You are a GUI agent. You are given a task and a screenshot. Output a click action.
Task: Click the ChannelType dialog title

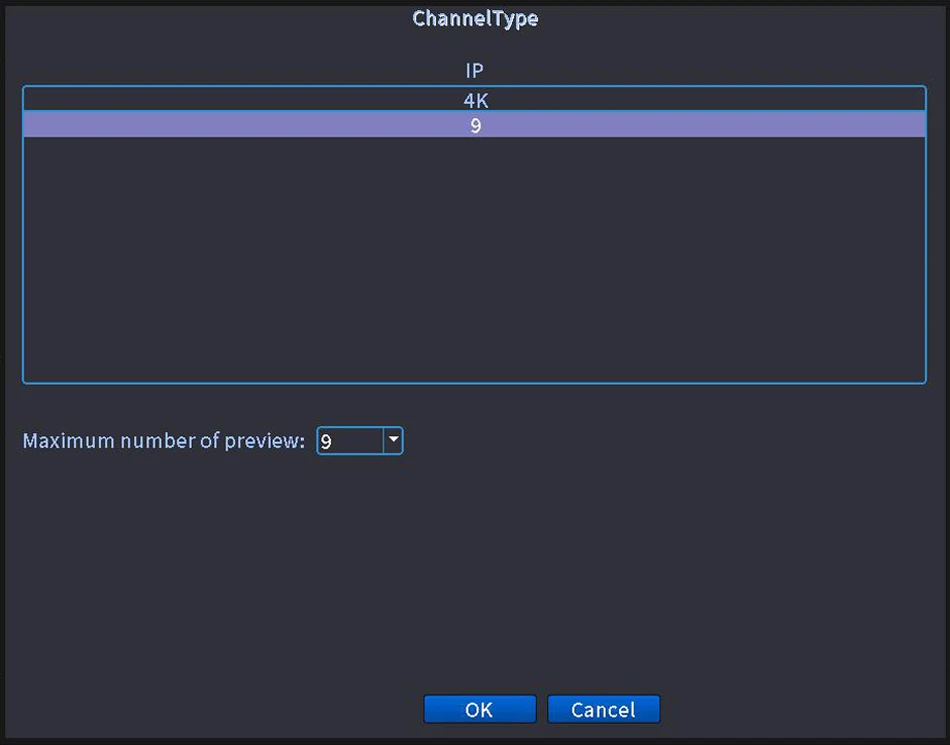coord(475,18)
